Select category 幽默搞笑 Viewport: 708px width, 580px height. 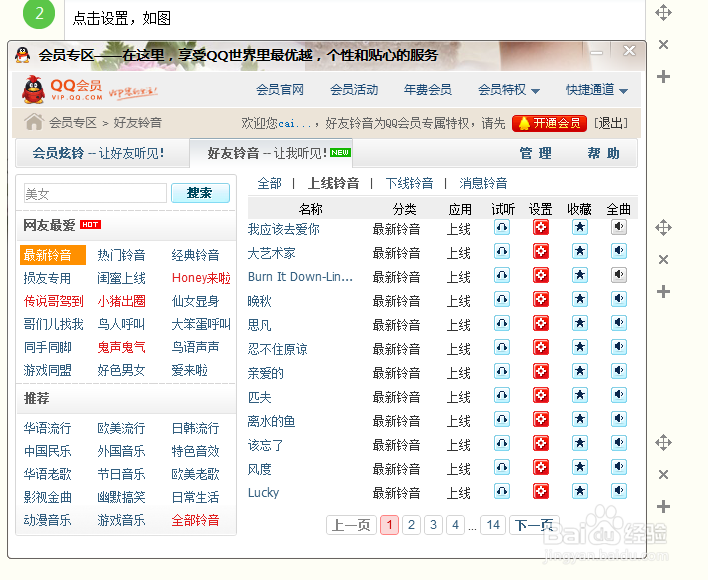click(121, 497)
